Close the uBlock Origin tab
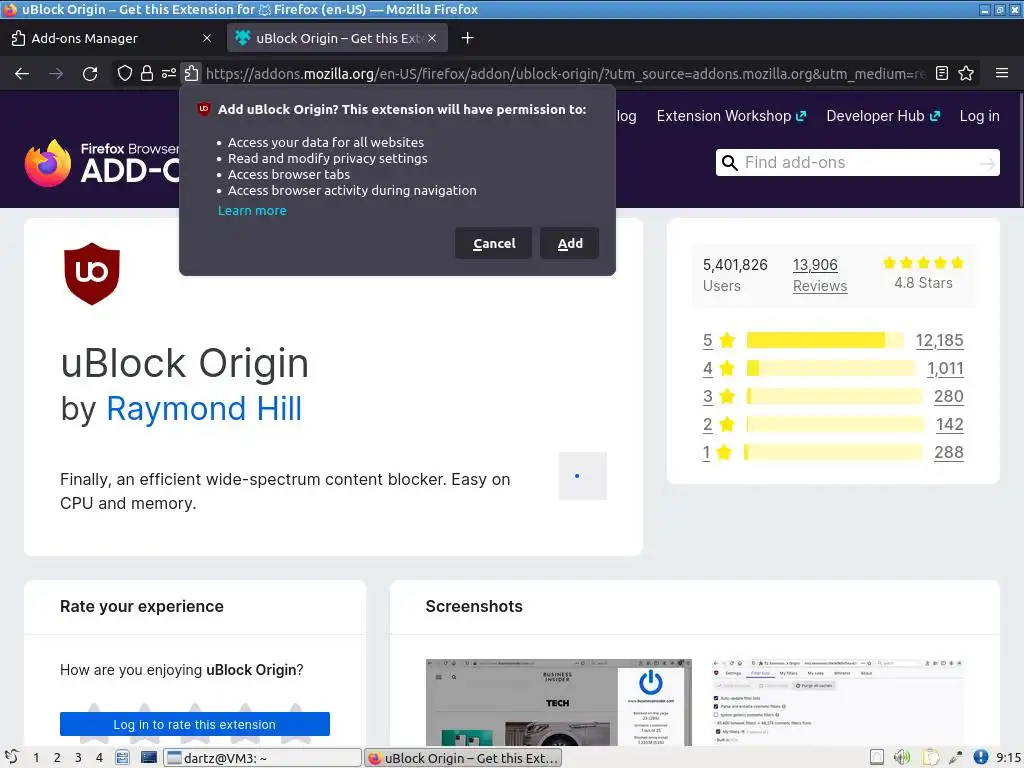The width and height of the screenshot is (1024, 768). 432,38
